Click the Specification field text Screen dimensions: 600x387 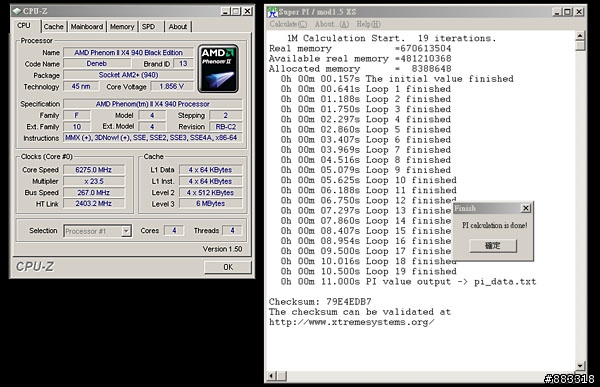(x=153, y=104)
